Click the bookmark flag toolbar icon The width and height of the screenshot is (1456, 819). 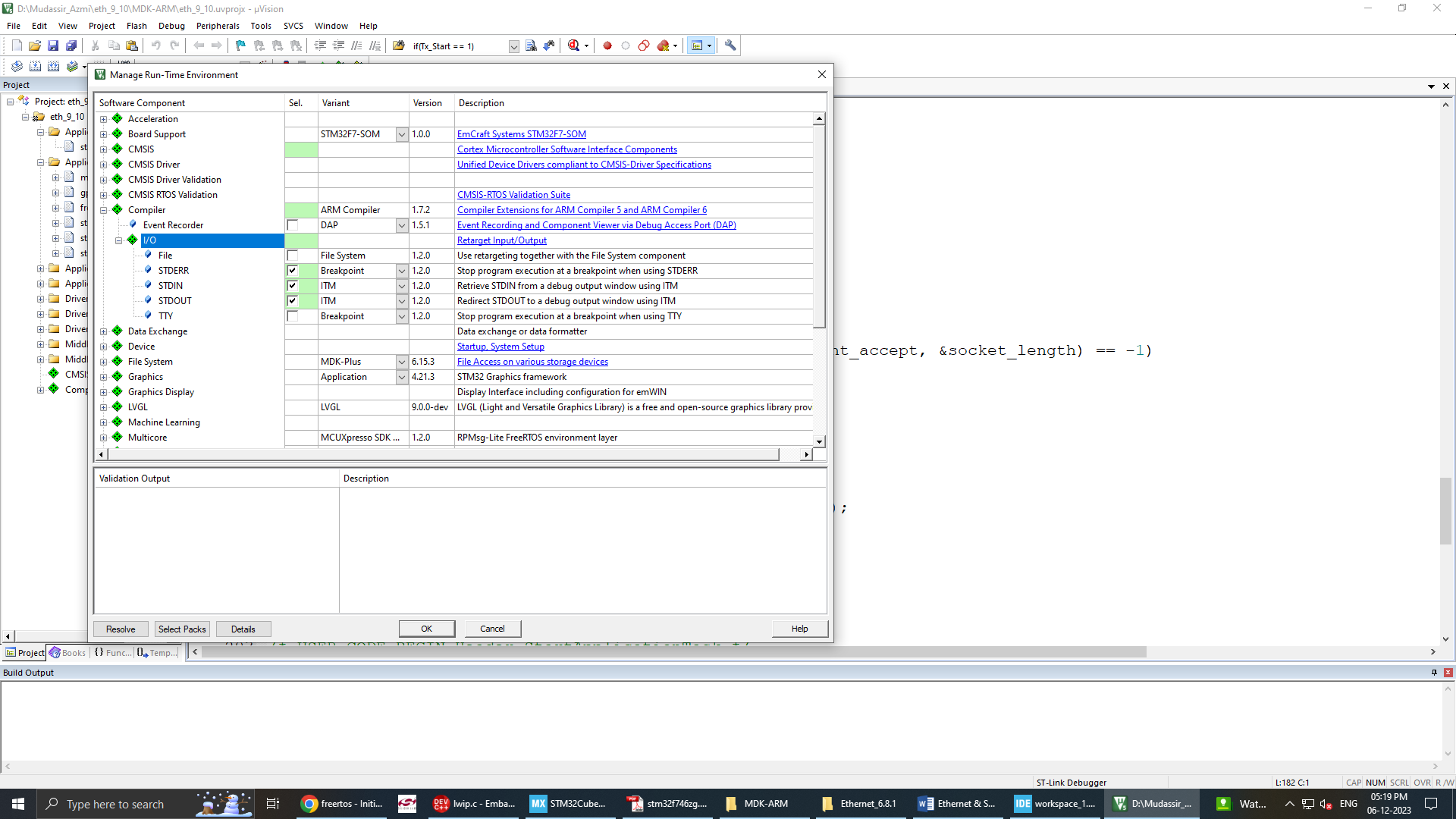click(x=240, y=45)
